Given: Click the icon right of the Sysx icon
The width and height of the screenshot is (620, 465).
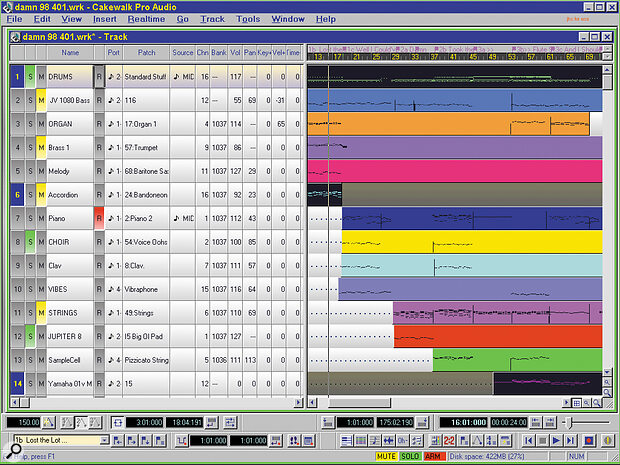Looking at the screenshot, I should (x=505, y=440).
